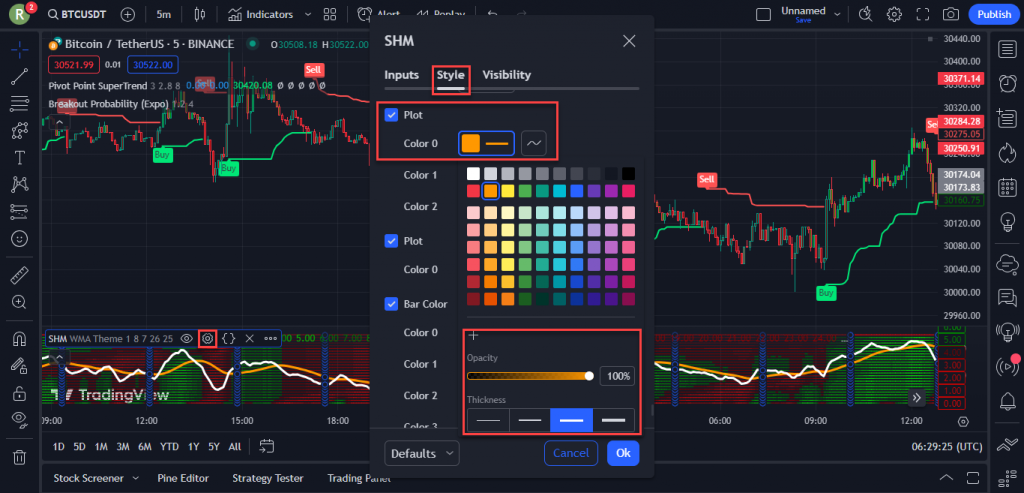
Task: Open the ideas lightbulb icon
Action: pos(1006,223)
